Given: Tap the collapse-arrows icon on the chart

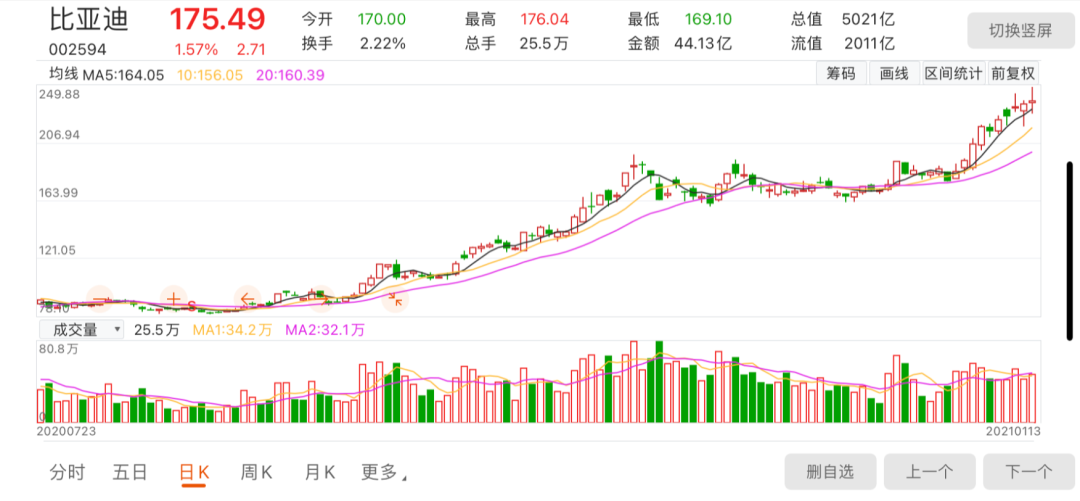Looking at the screenshot, I should click(x=395, y=299).
